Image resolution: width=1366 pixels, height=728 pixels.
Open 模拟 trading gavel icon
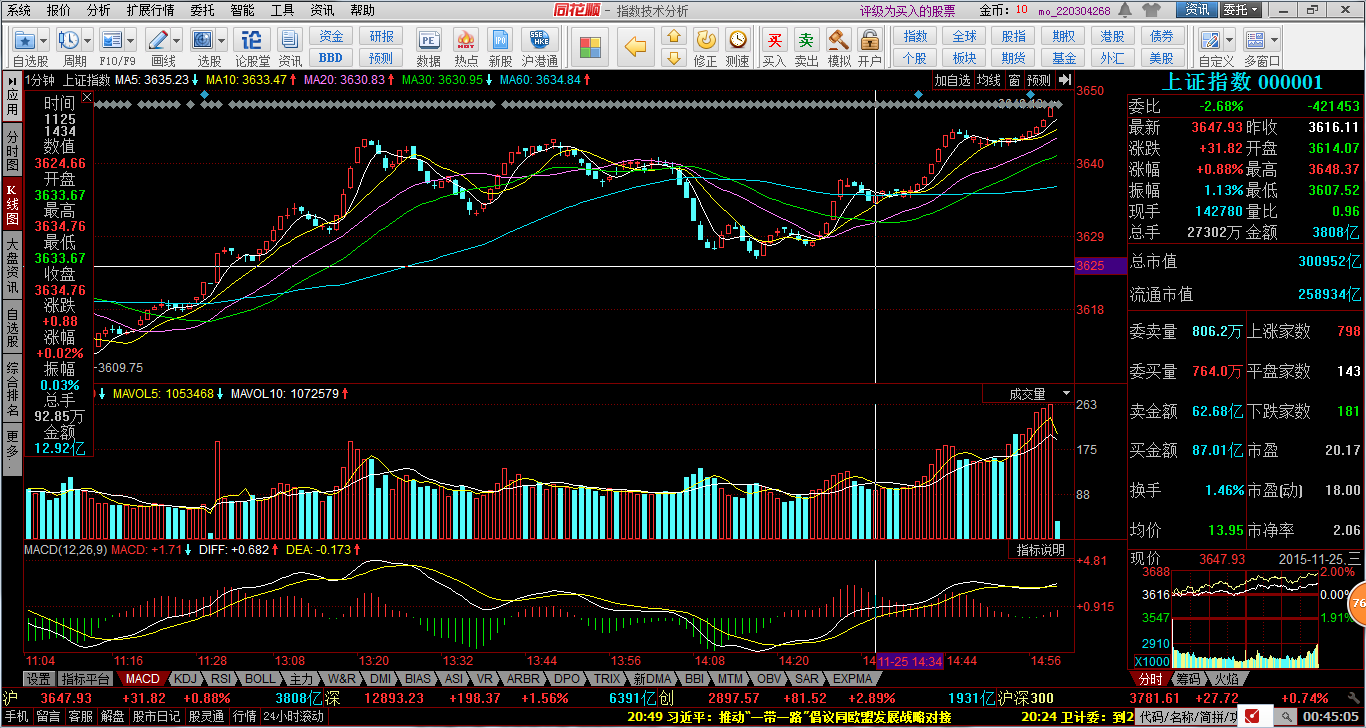point(838,42)
